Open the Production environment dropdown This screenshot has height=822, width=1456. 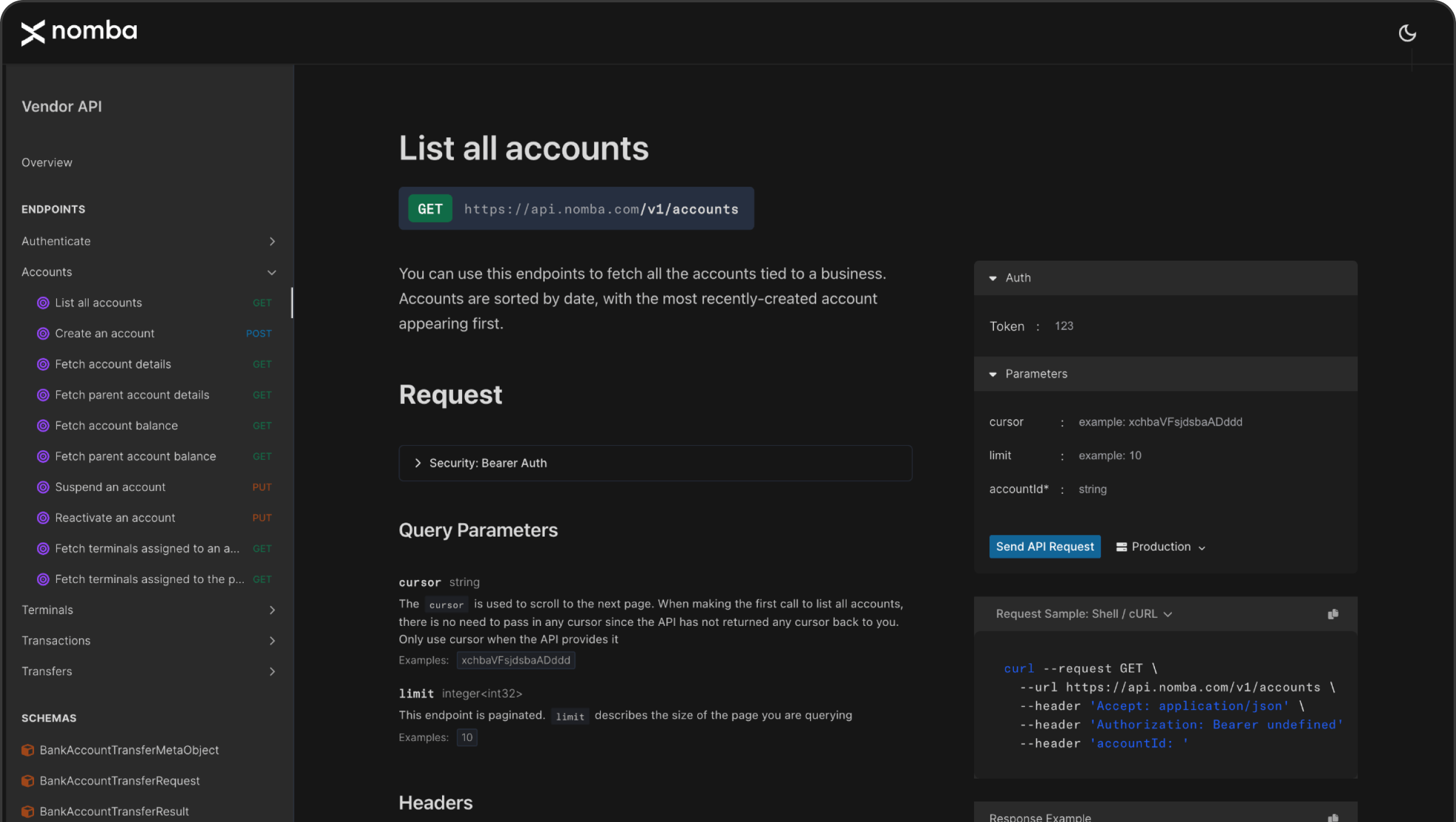click(x=1161, y=547)
